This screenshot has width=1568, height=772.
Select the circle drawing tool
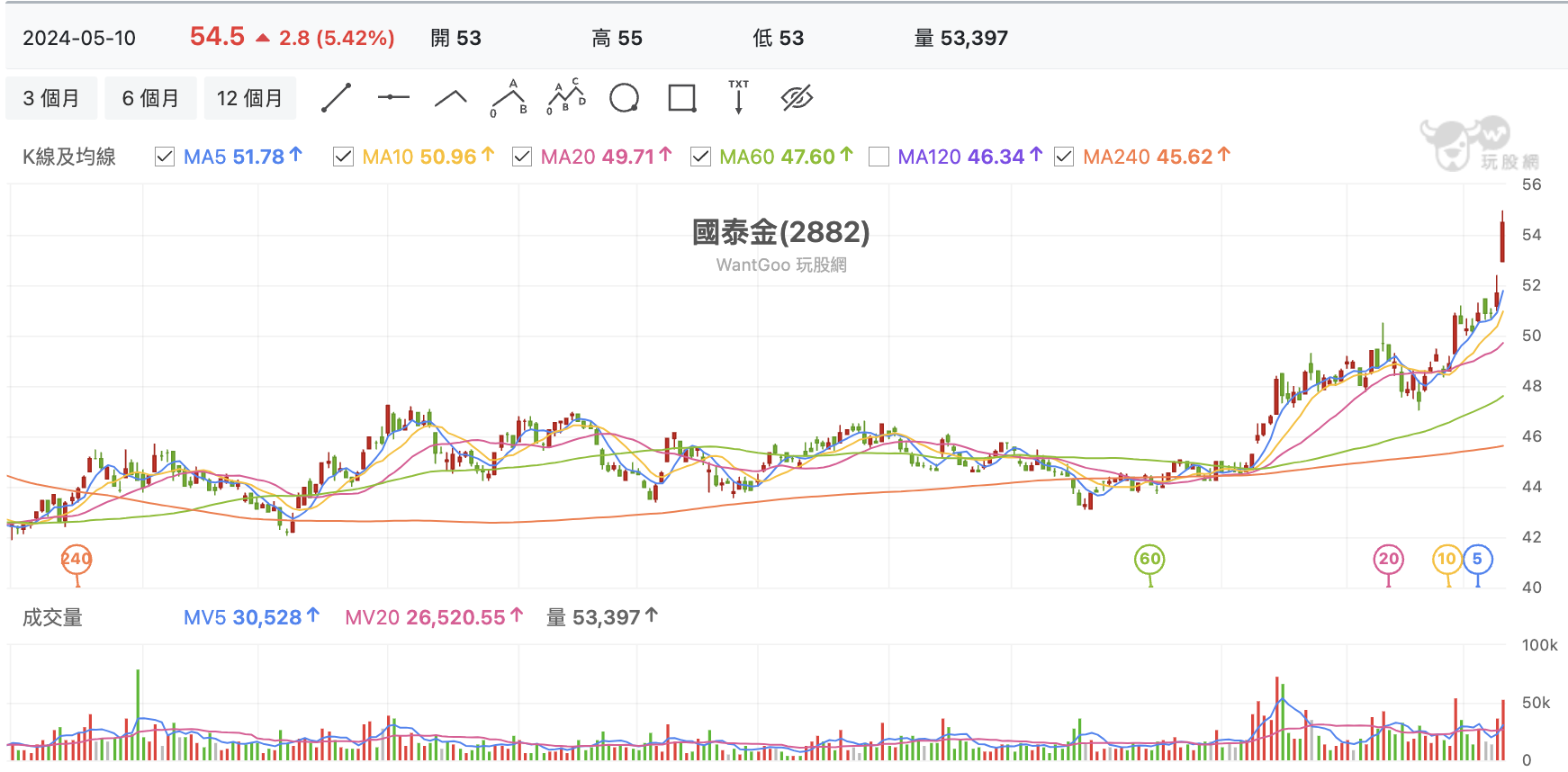pos(624,98)
